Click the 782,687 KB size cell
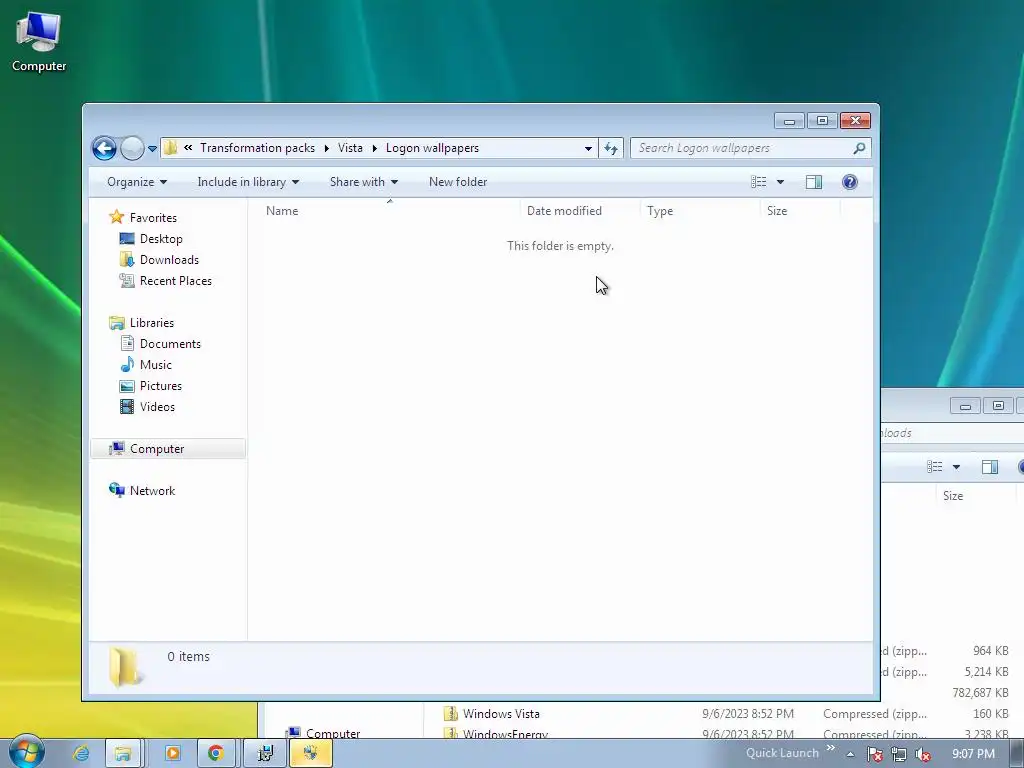Viewport: 1024px width, 768px height. (x=980, y=692)
